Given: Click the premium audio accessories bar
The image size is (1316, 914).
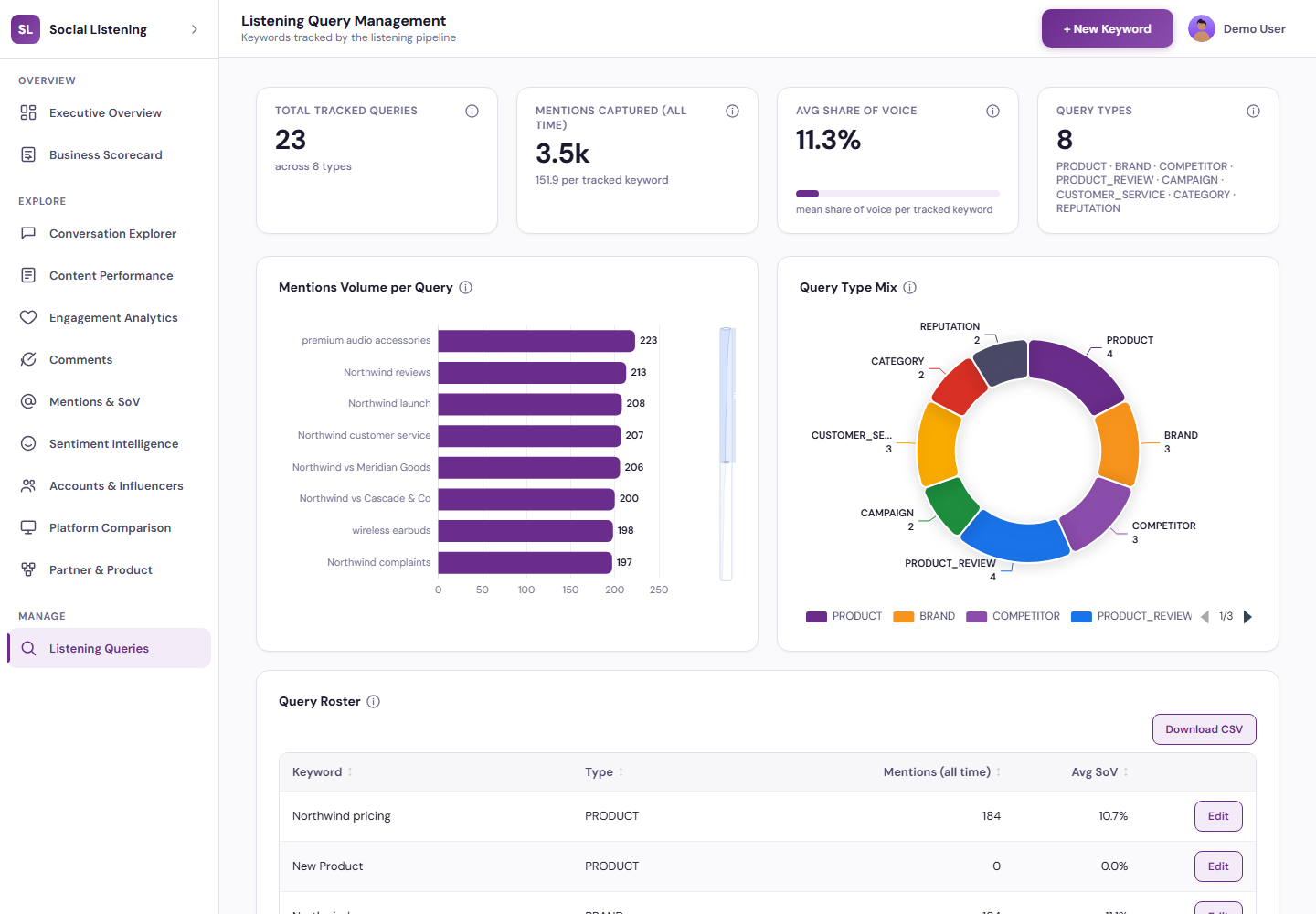Looking at the screenshot, I should pyautogui.click(x=536, y=340).
